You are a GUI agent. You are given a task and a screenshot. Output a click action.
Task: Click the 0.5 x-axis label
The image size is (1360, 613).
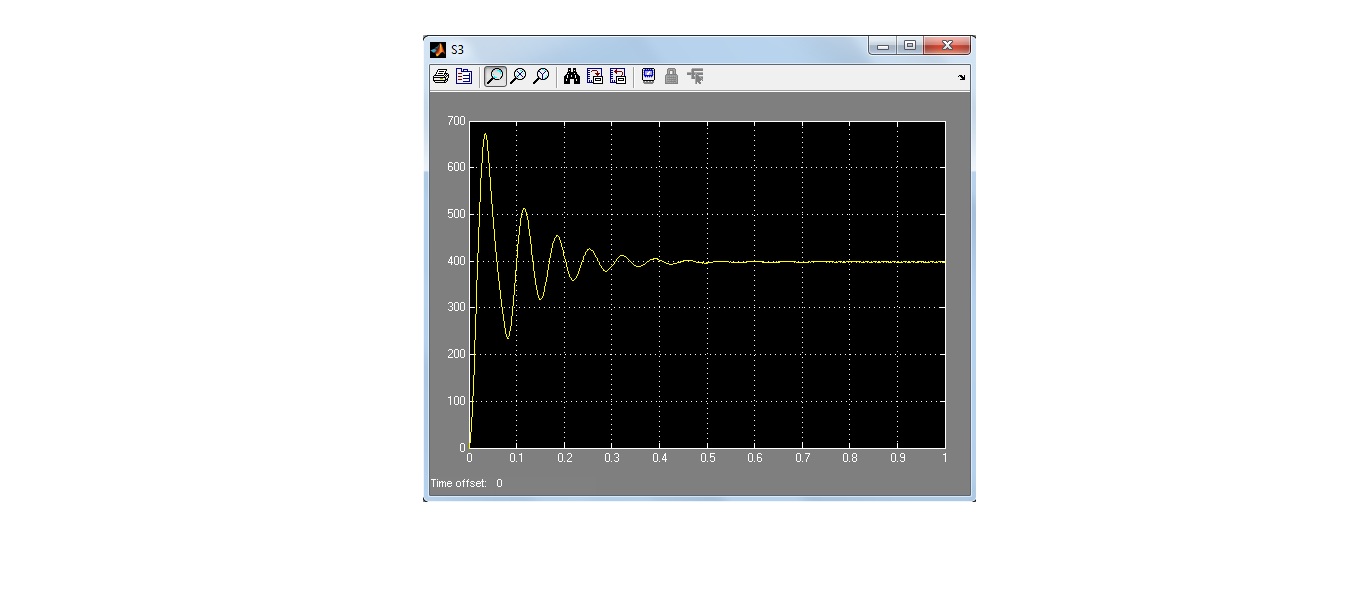click(707, 458)
